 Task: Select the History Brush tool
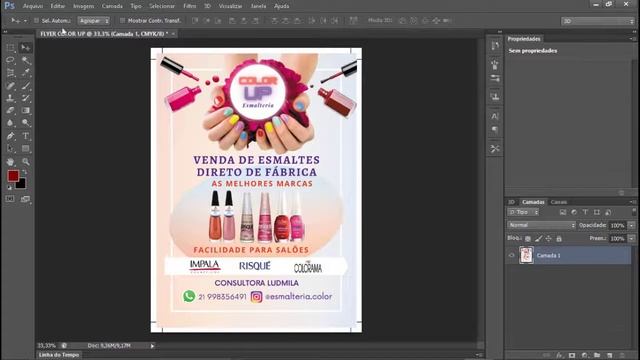(26, 98)
